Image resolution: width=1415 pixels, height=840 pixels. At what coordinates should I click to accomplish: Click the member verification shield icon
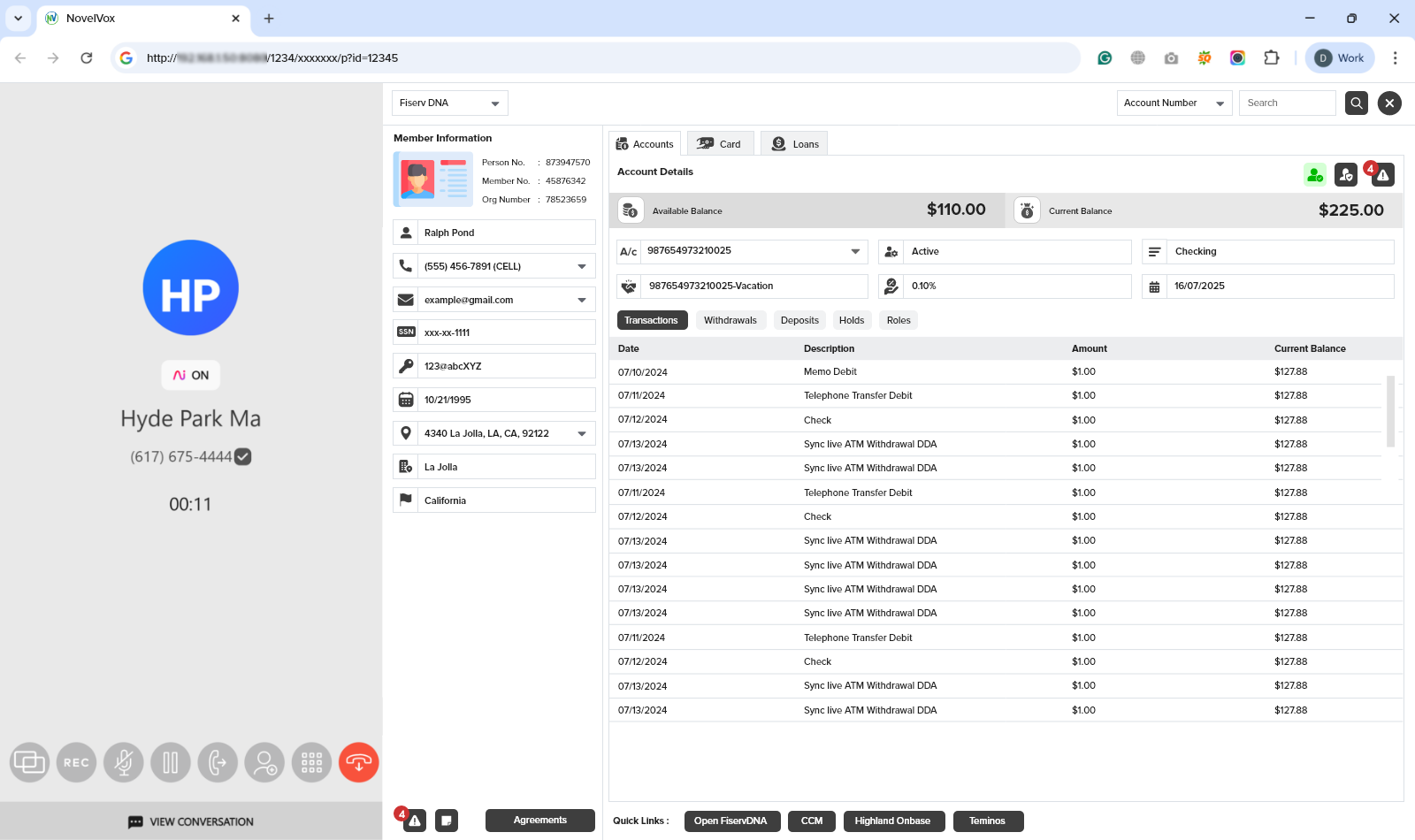(x=1345, y=175)
